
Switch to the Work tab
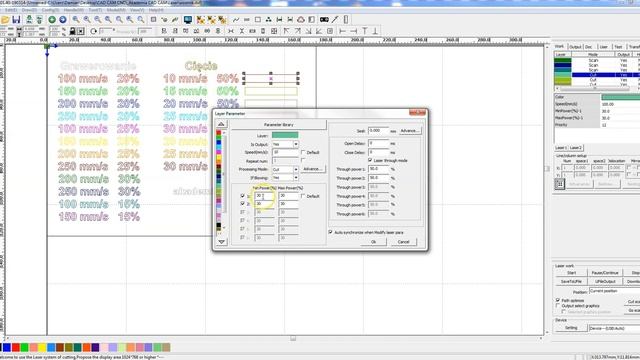tap(559, 47)
